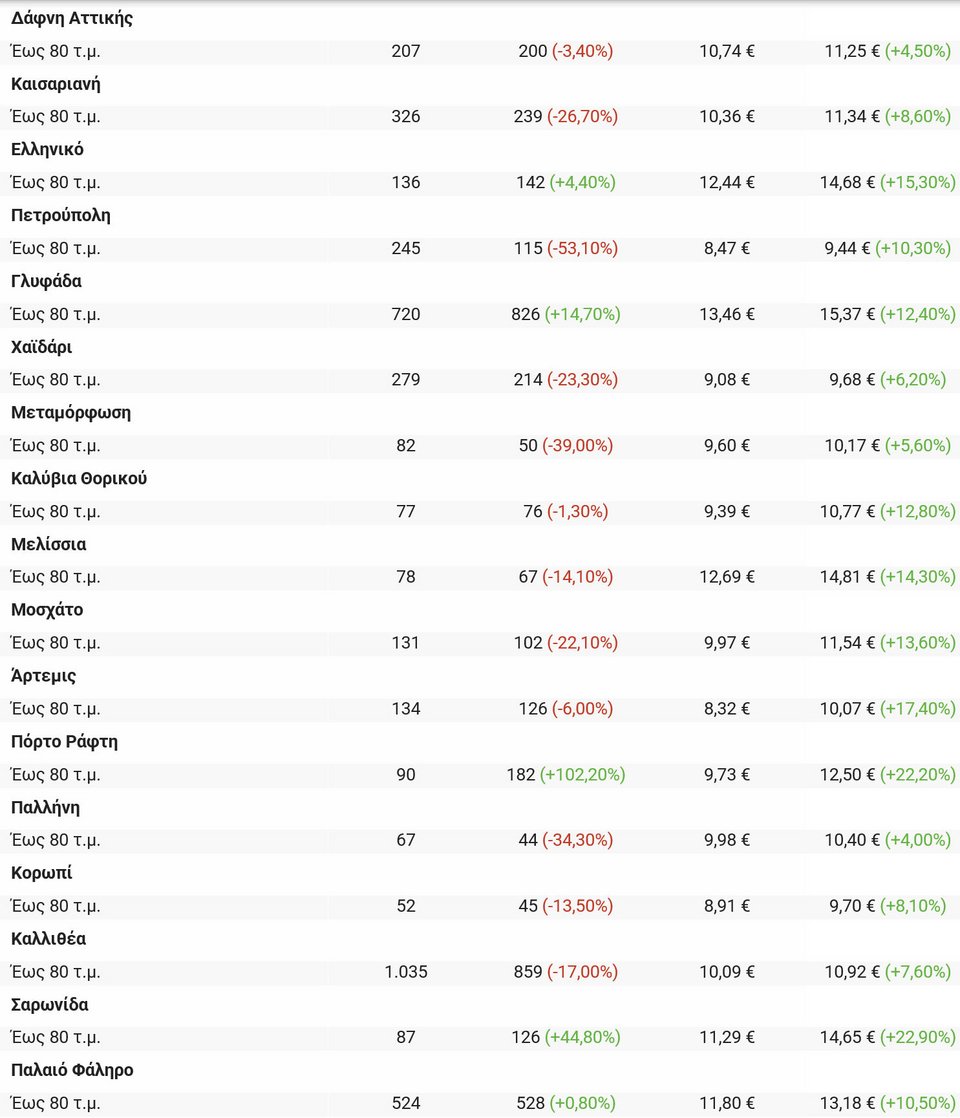Click the Μελίσσια area heading
The height and width of the screenshot is (1118, 960).
coord(48,544)
